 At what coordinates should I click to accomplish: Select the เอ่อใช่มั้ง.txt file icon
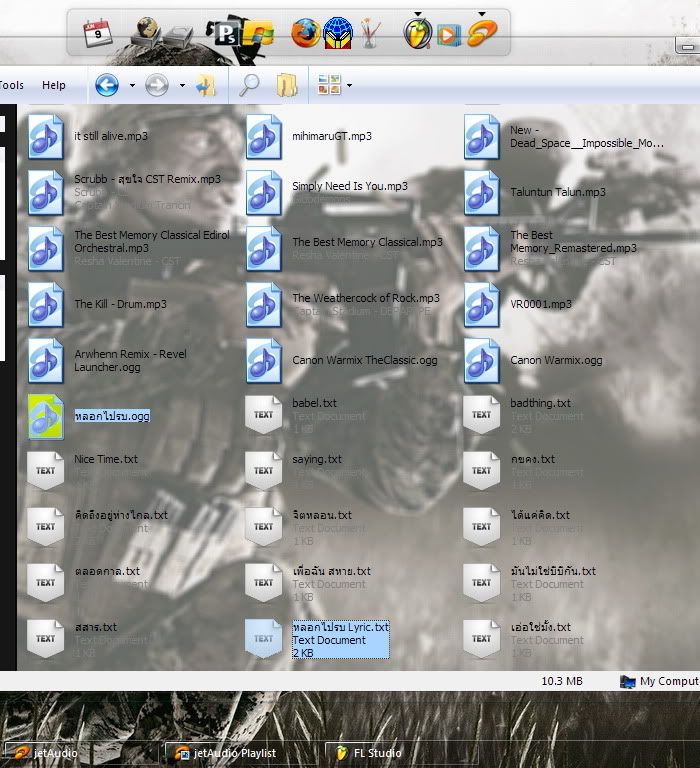(x=482, y=638)
